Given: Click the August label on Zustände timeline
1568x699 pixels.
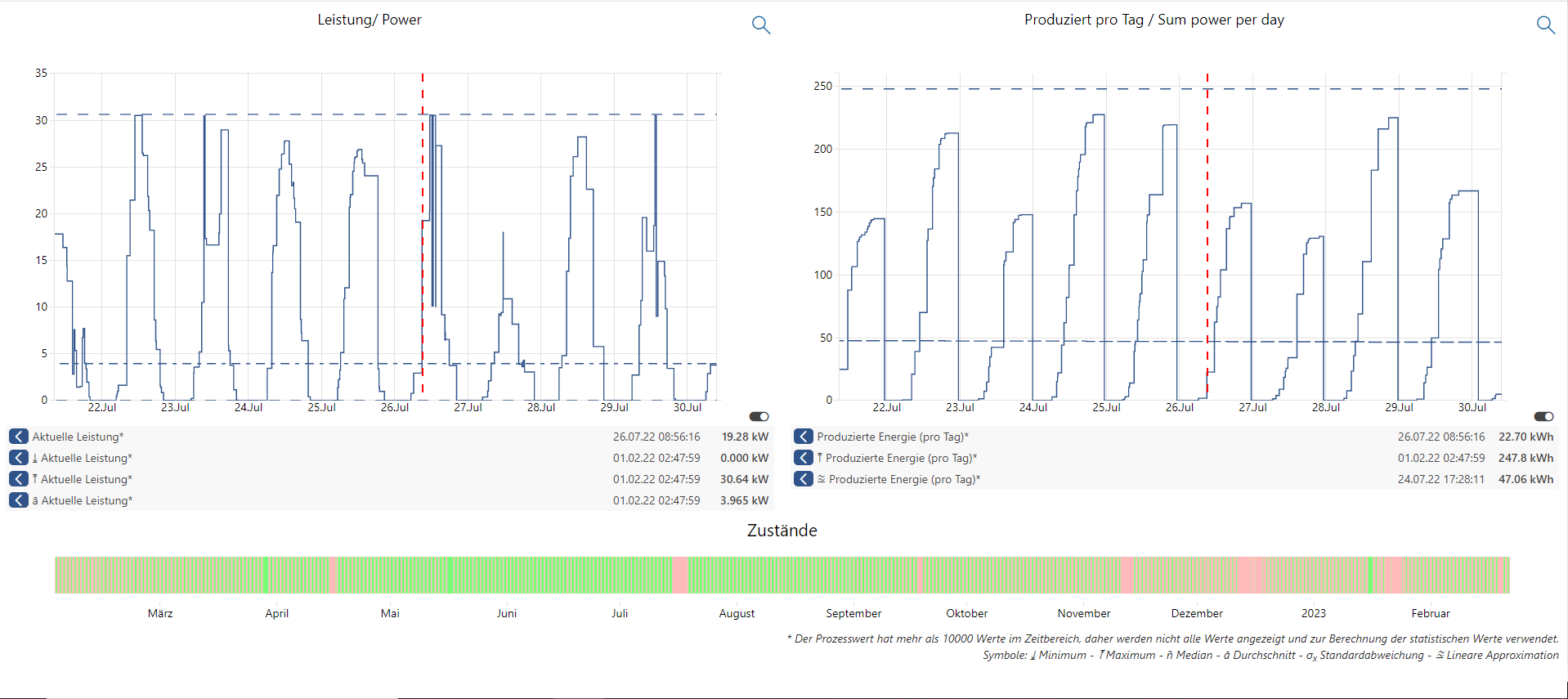Looking at the screenshot, I should 737,613.
